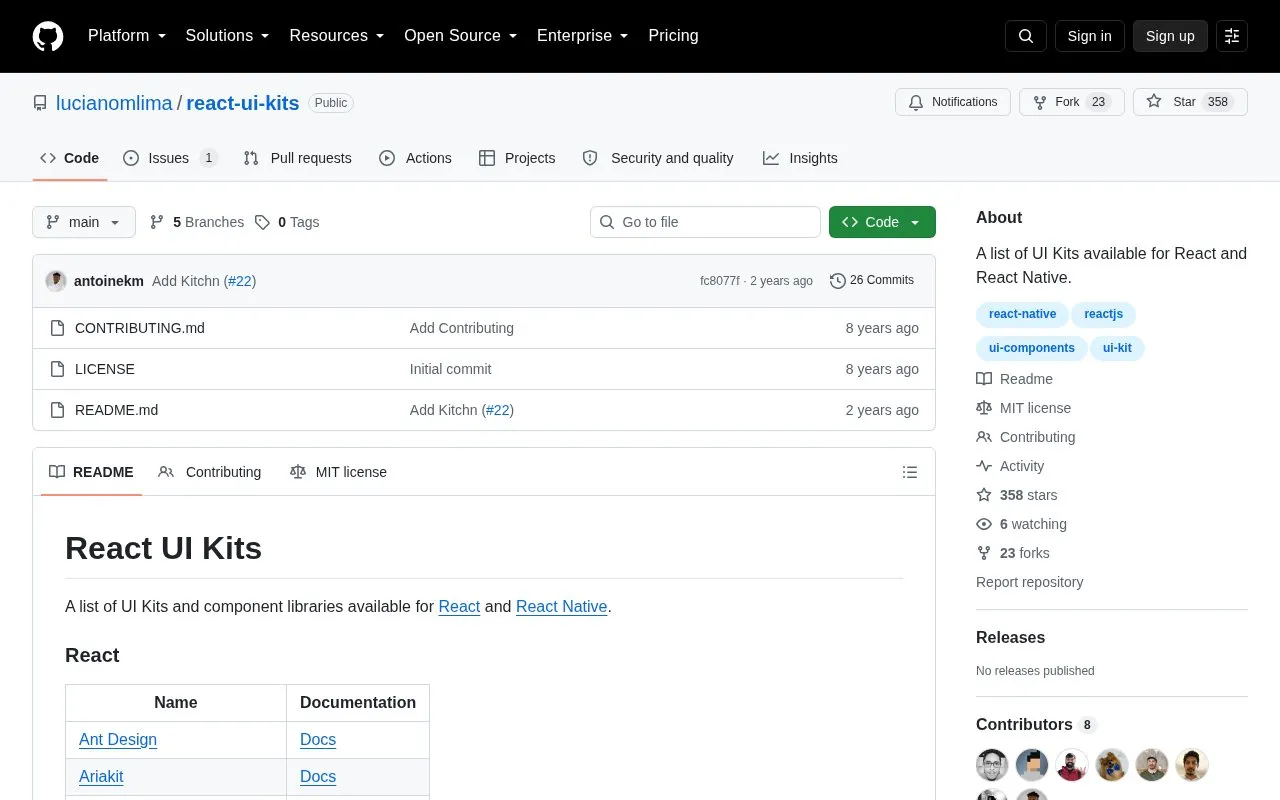Select the react-native topic tag

click(1022, 314)
